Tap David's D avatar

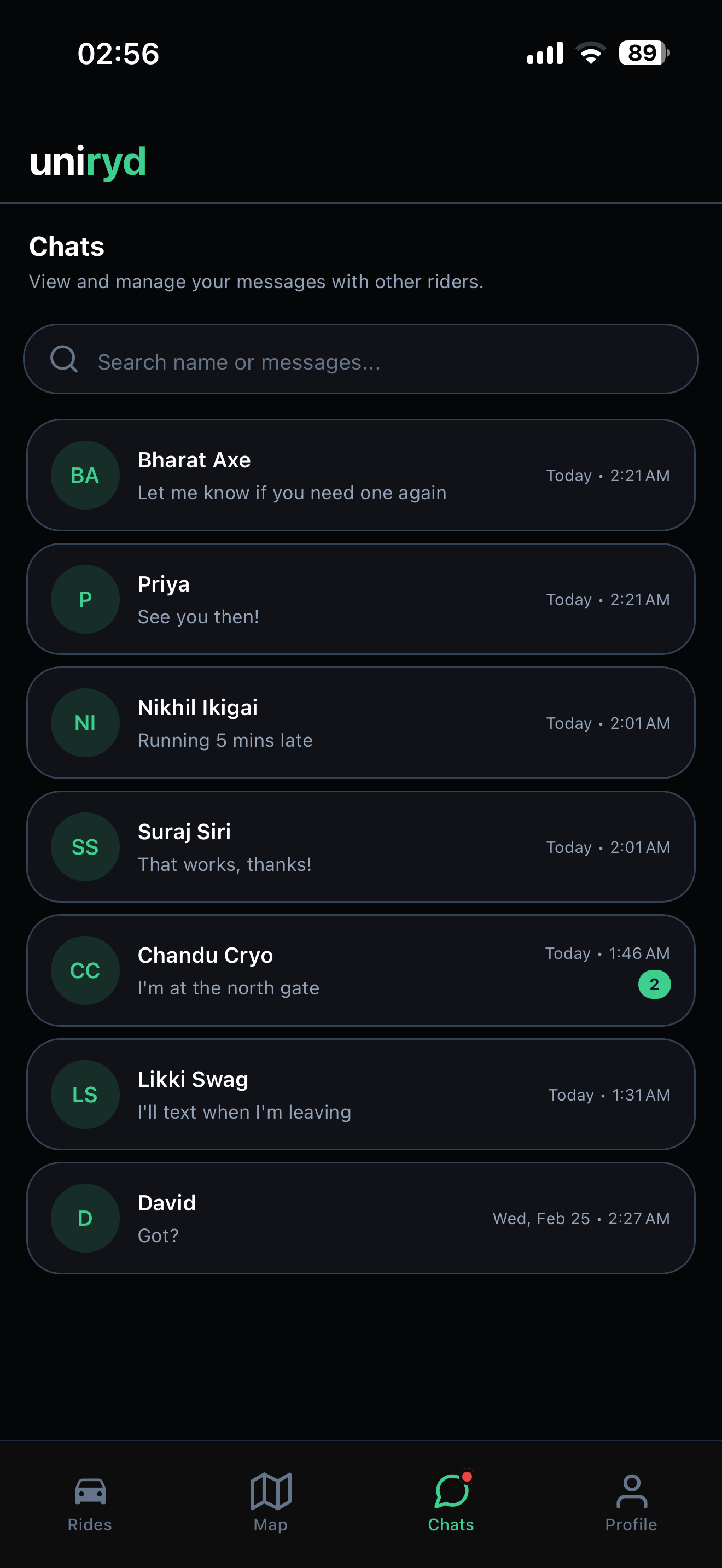[85, 1218]
